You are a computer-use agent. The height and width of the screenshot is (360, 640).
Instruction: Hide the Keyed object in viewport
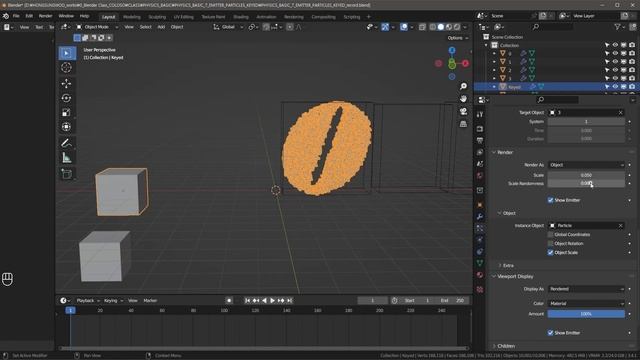615,87
